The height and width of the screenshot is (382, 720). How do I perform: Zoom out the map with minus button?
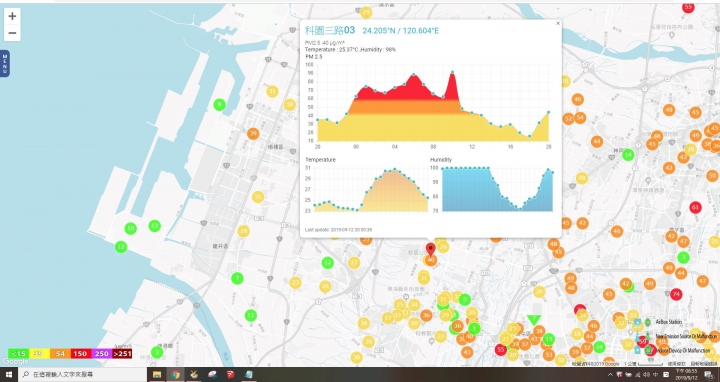12,33
